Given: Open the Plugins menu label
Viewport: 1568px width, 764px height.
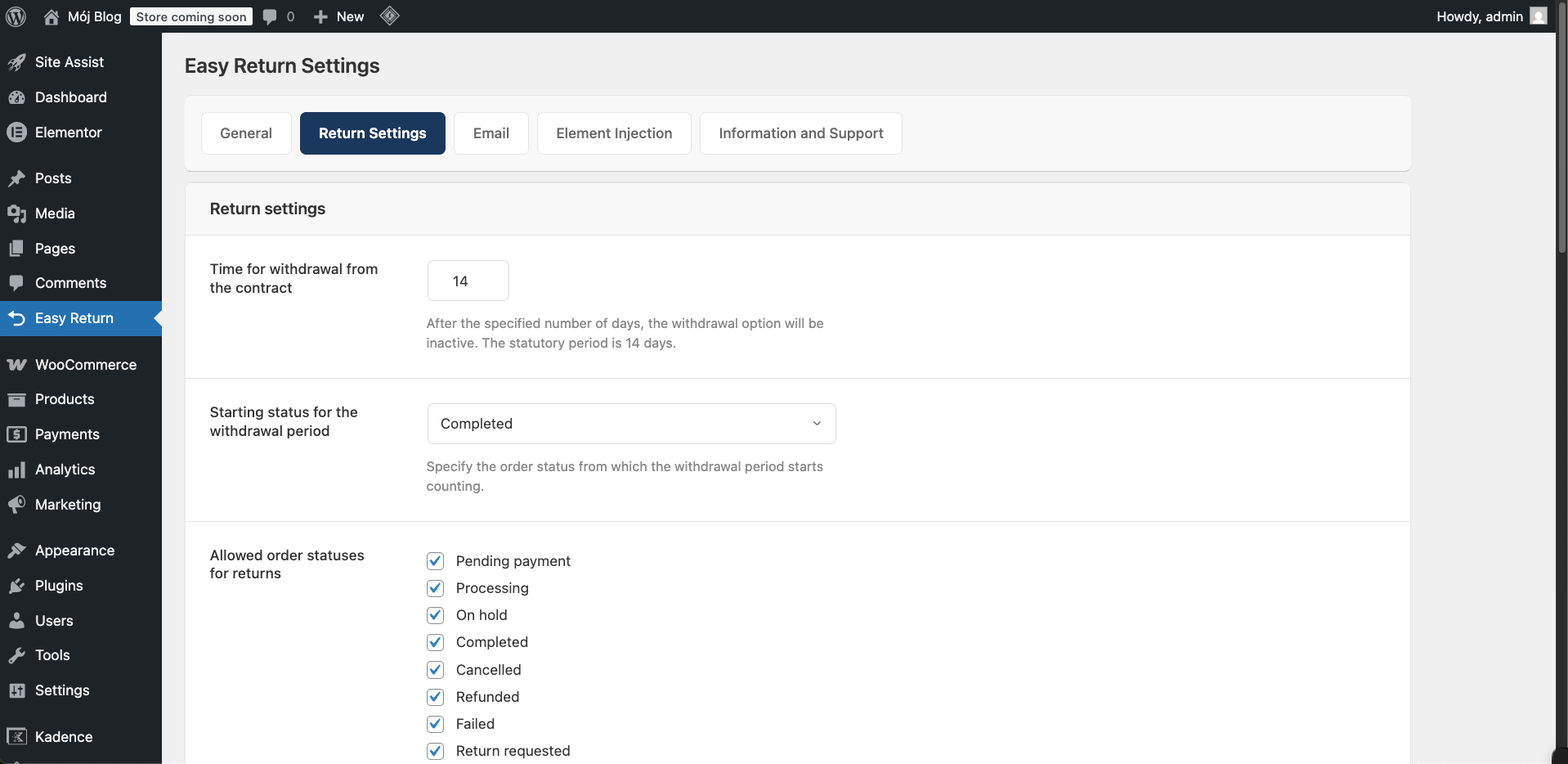Looking at the screenshot, I should tap(59, 586).
